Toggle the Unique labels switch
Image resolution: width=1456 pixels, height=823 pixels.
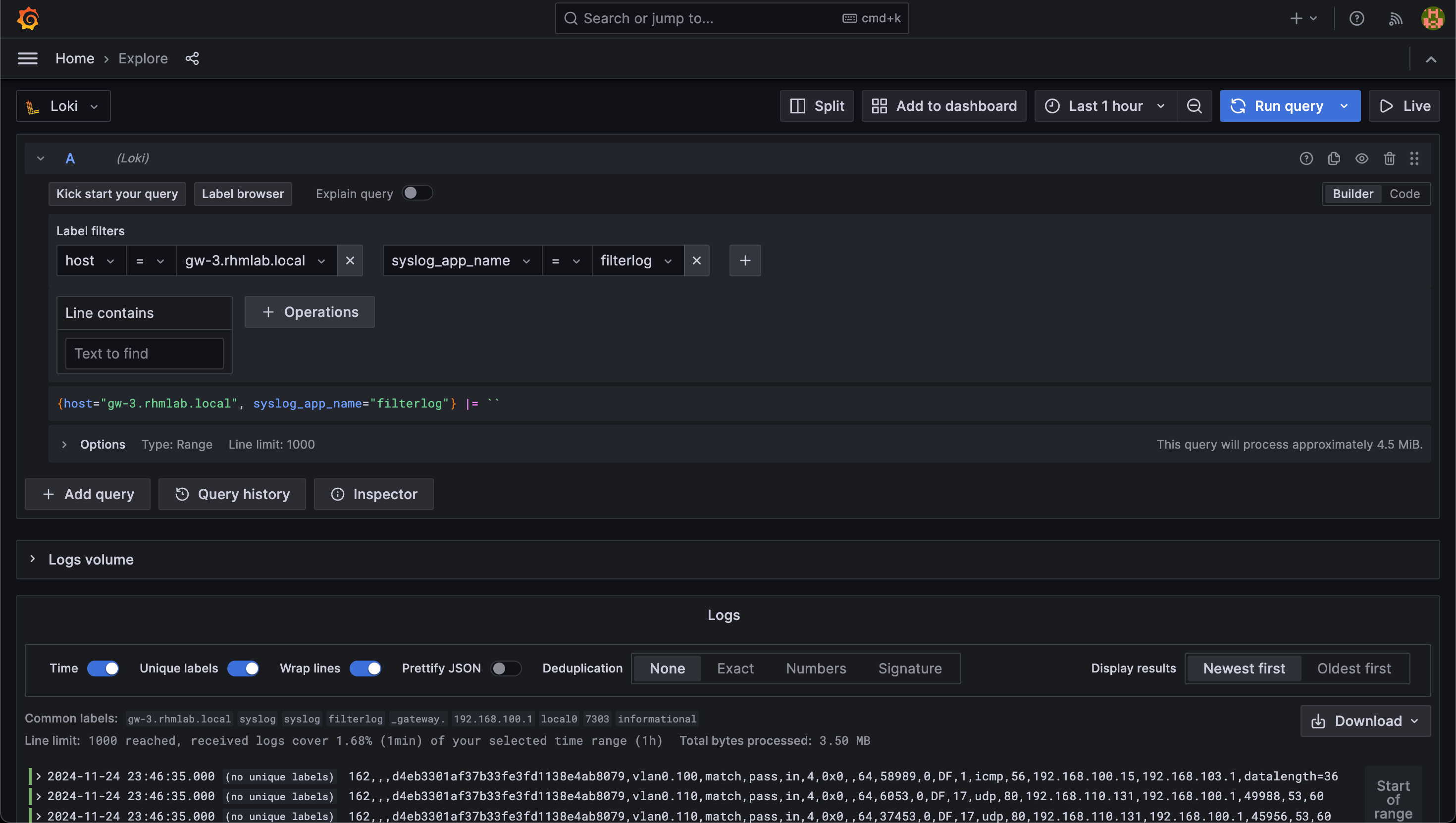point(243,669)
